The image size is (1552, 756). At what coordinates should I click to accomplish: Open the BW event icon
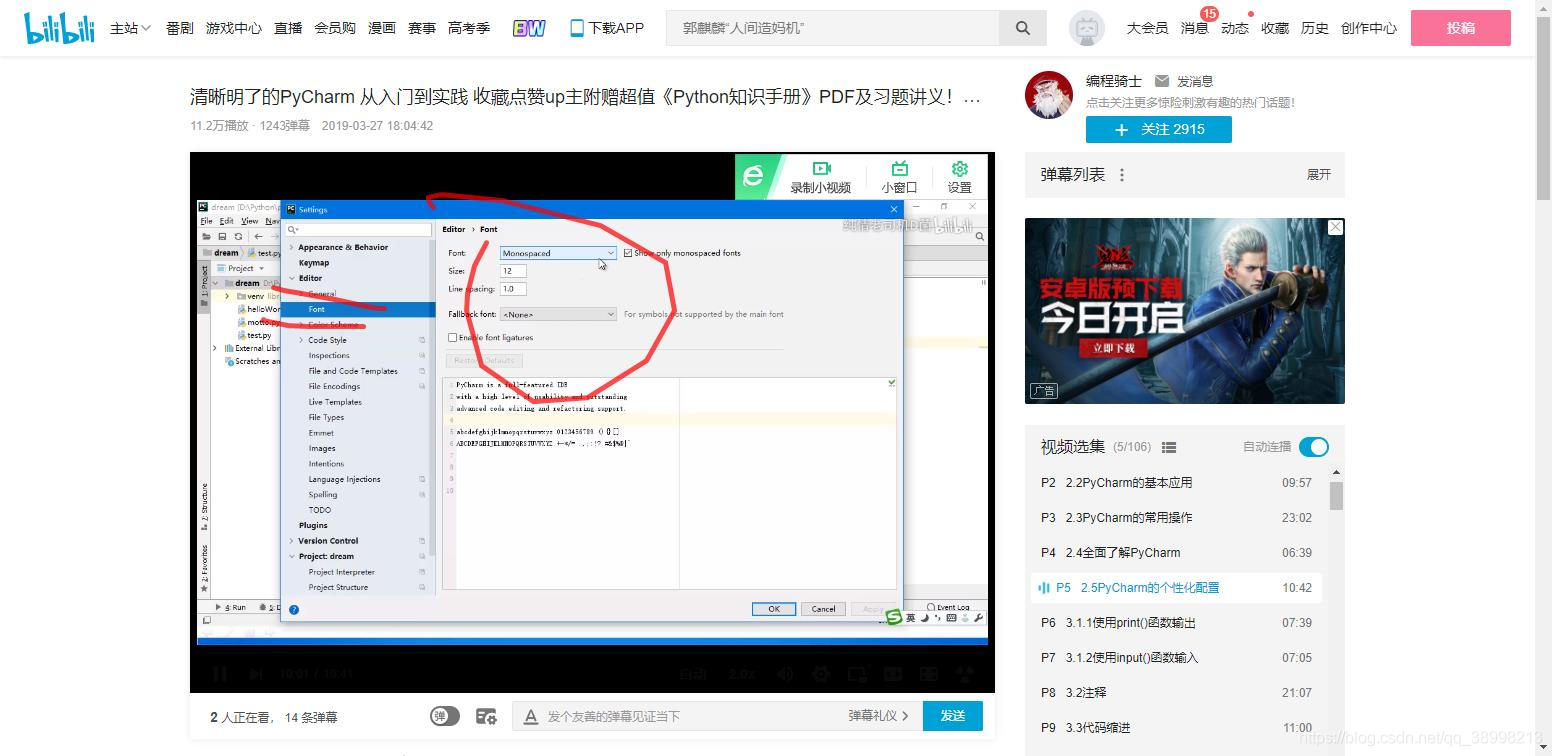[529, 28]
